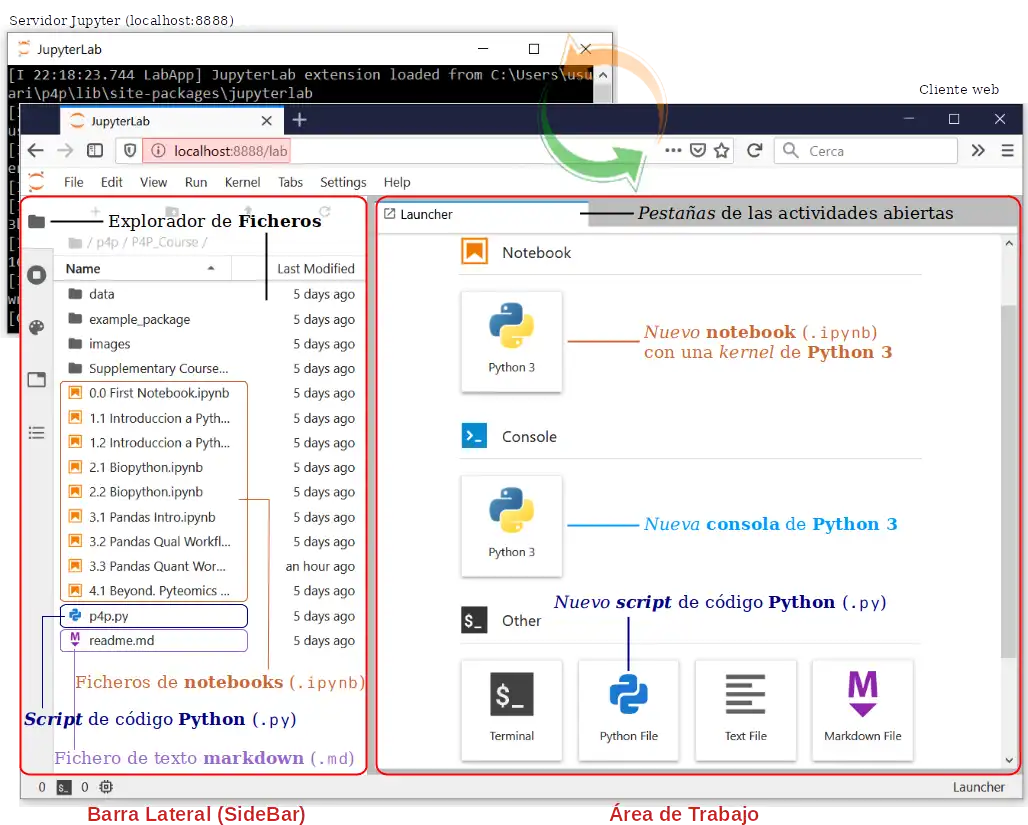Bookmark page with star icon

click(722, 151)
